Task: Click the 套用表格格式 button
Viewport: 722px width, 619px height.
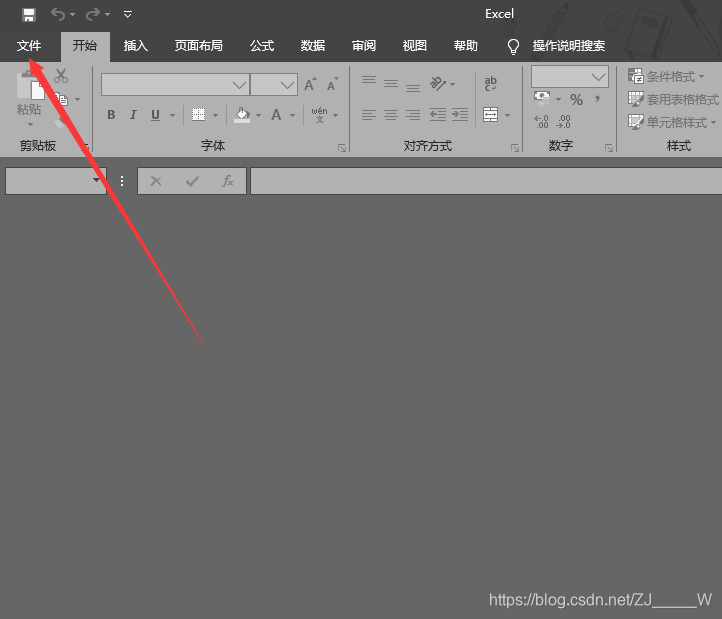Action: point(673,99)
